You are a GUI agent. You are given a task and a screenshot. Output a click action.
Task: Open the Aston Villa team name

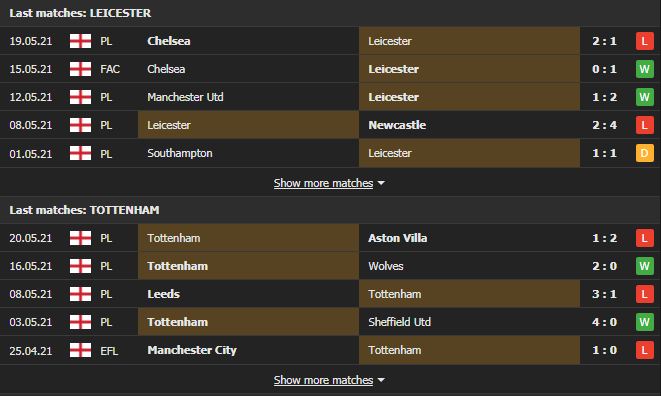coord(398,238)
